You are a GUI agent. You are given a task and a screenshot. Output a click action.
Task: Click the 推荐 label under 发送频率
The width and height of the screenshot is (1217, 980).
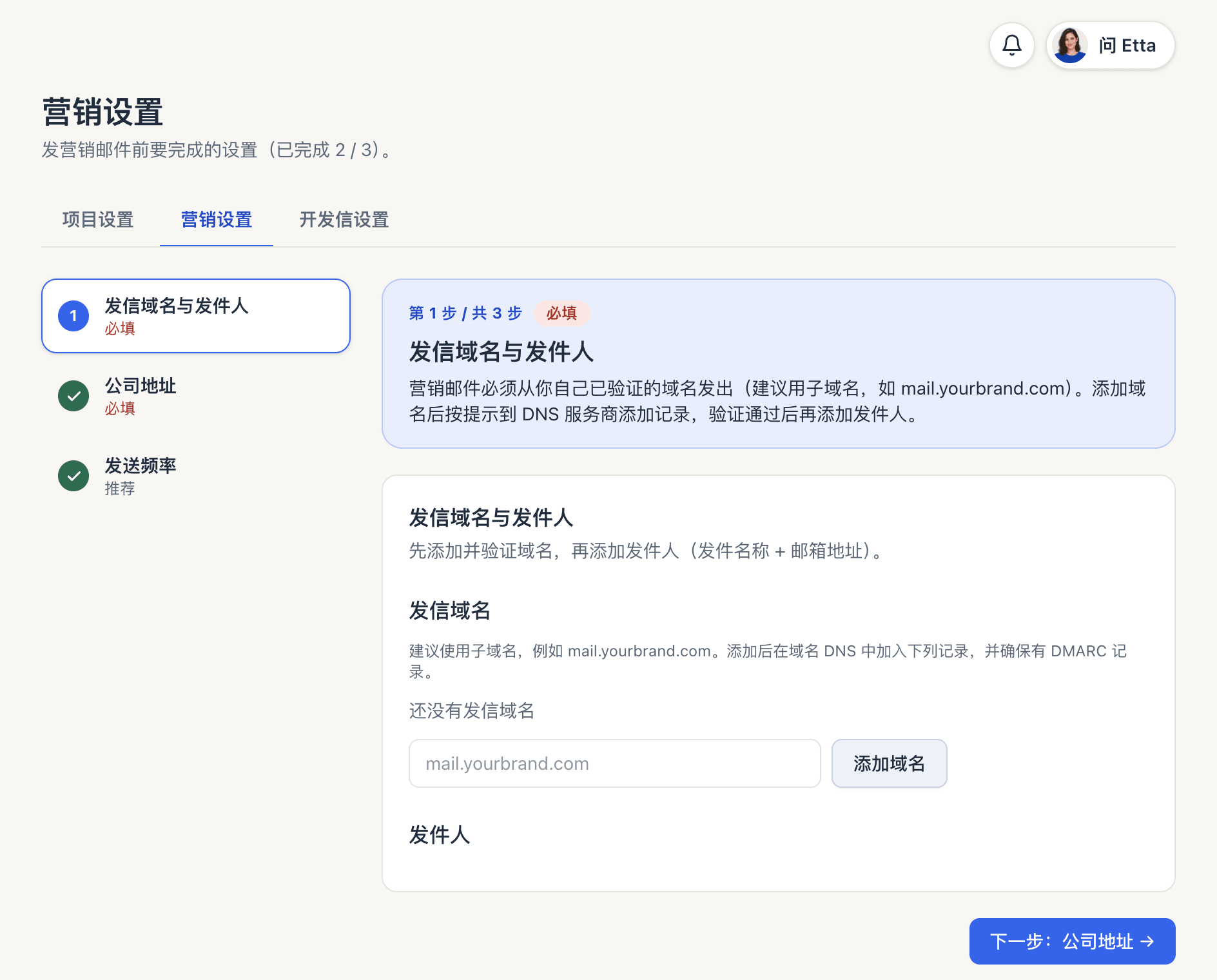pos(120,489)
